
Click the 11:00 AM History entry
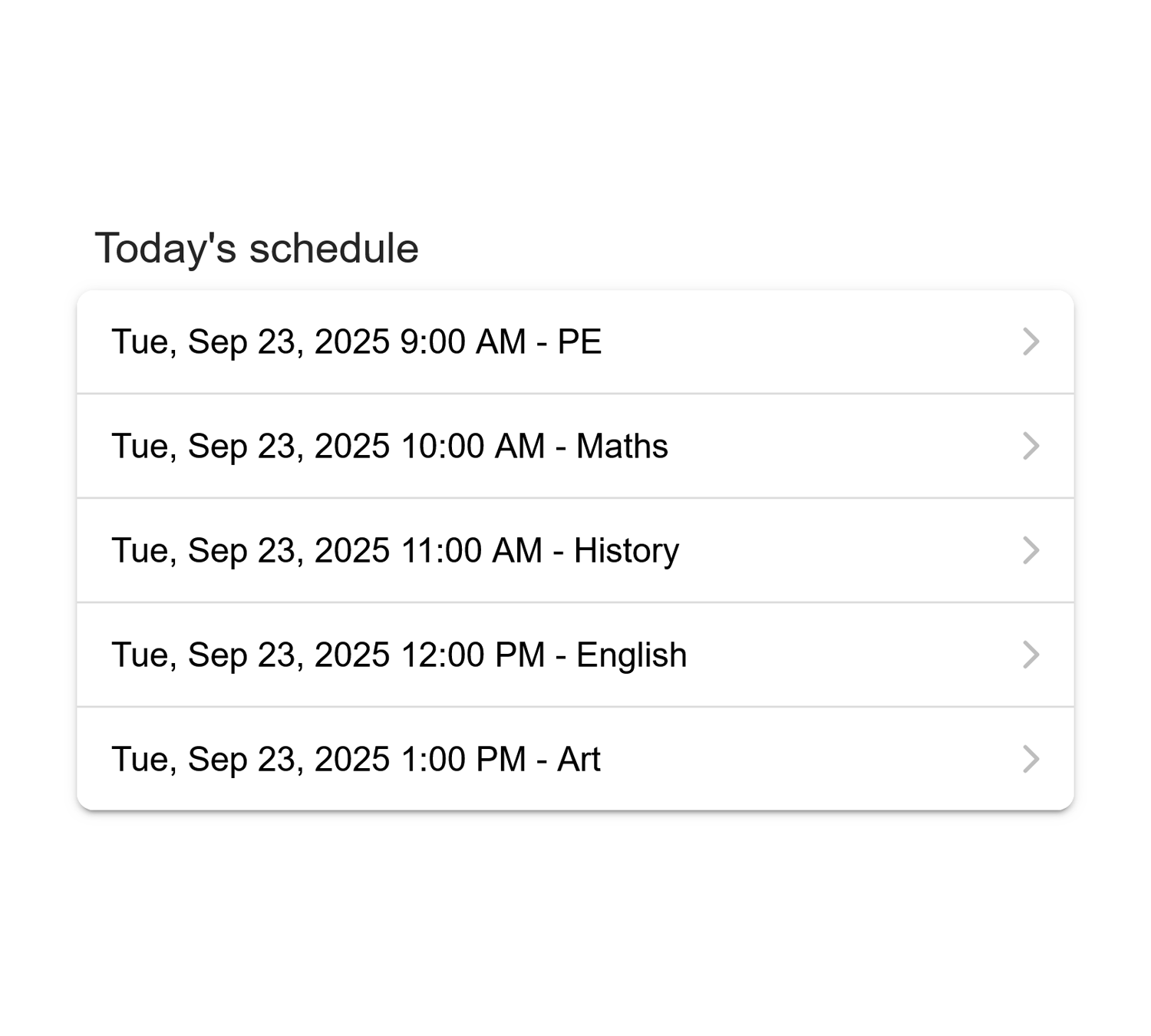point(537,549)
